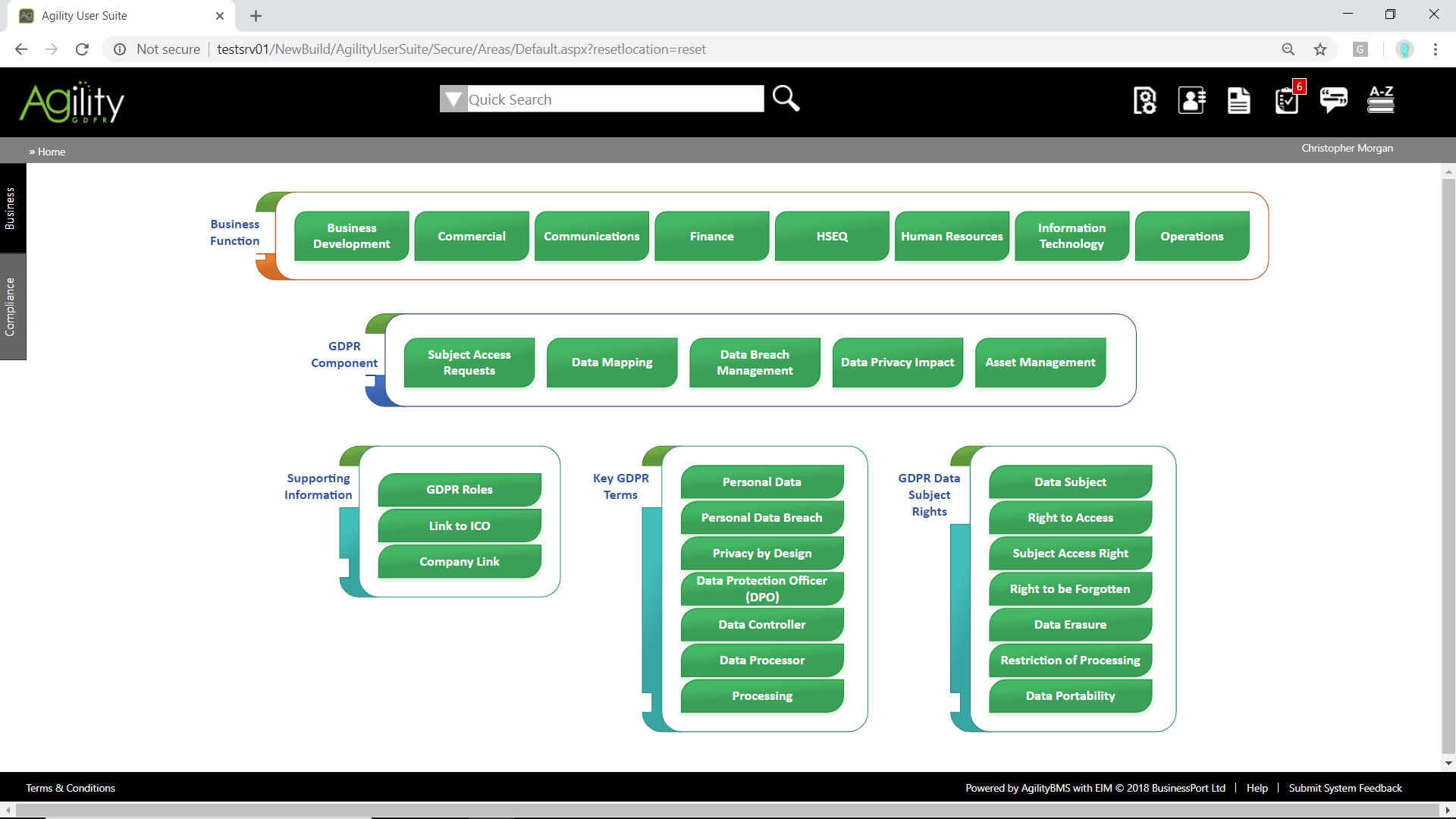
Task: Open the contacts address book icon
Action: coord(1191,100)
